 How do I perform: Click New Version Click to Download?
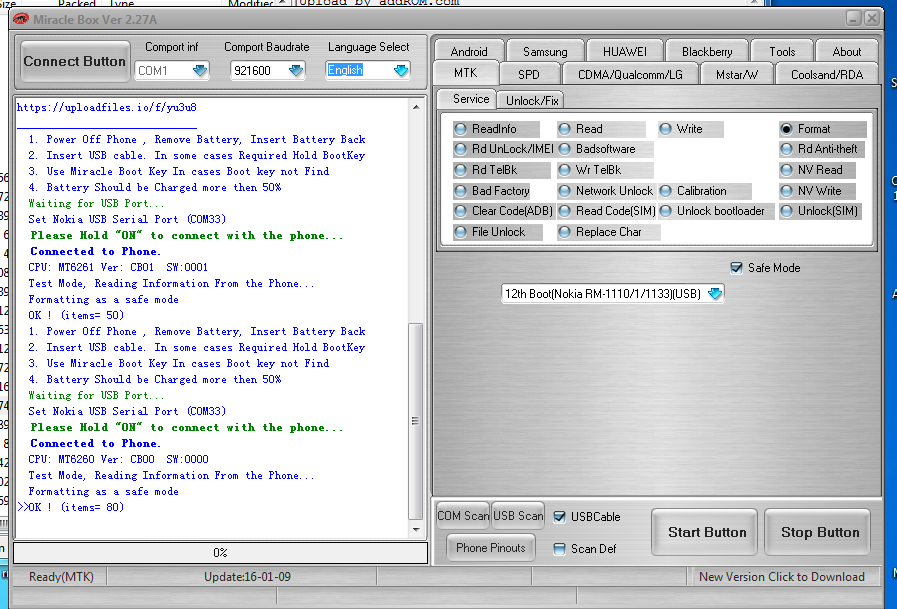click(781, 577)
